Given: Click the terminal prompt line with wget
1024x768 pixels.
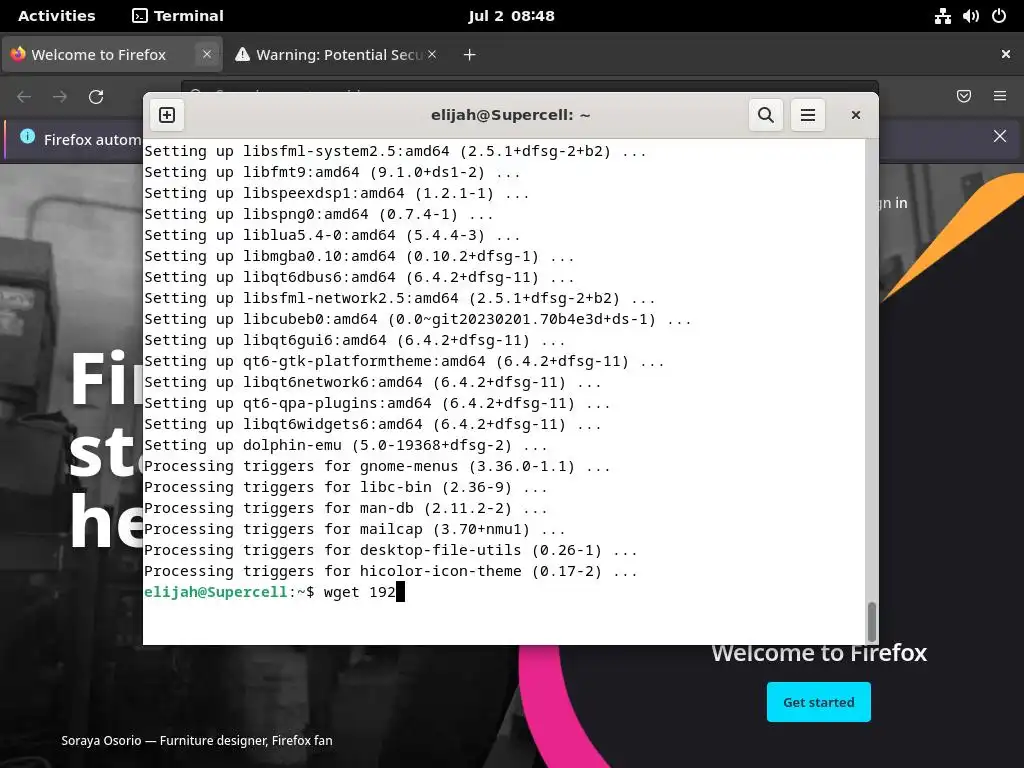Looking at the screenshot, I should (x=274, y=592).
